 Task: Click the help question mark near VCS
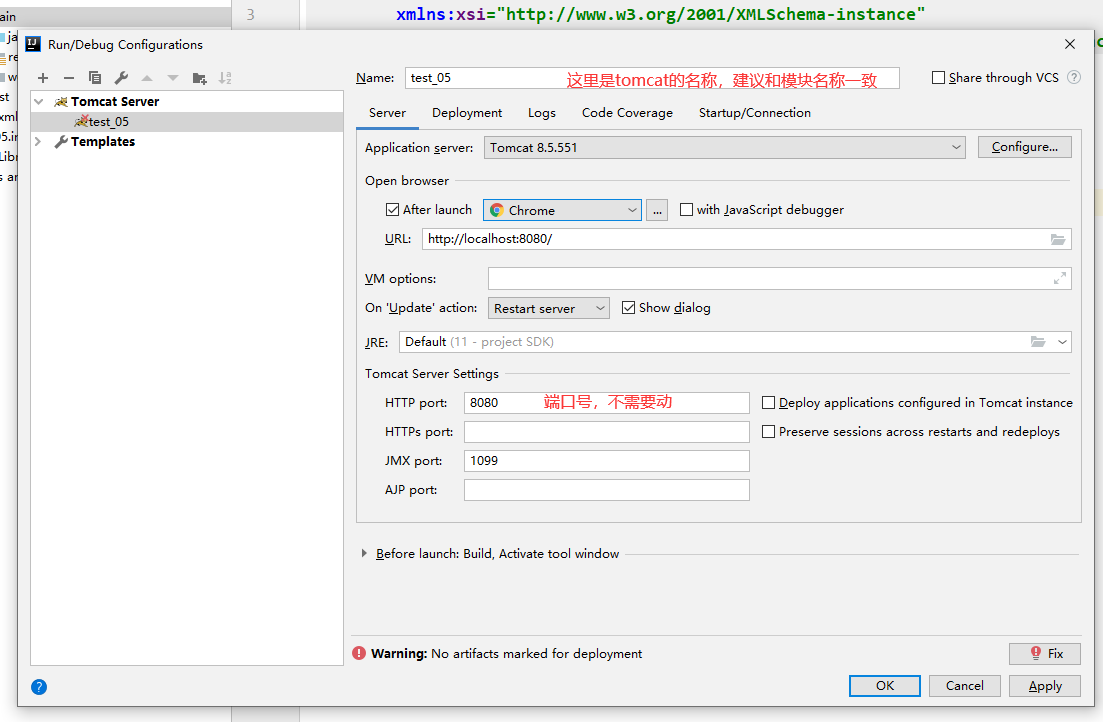point(1073,77)
